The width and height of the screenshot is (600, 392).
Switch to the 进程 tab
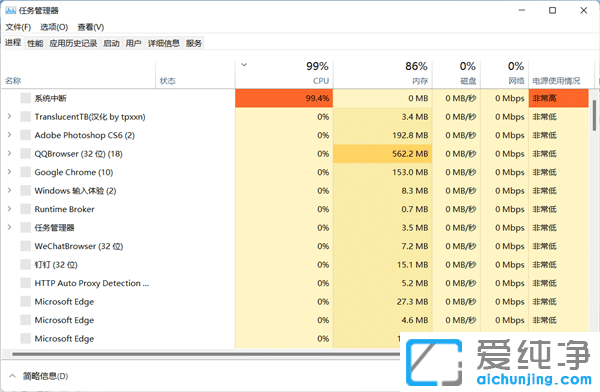(x=13, y=42)
